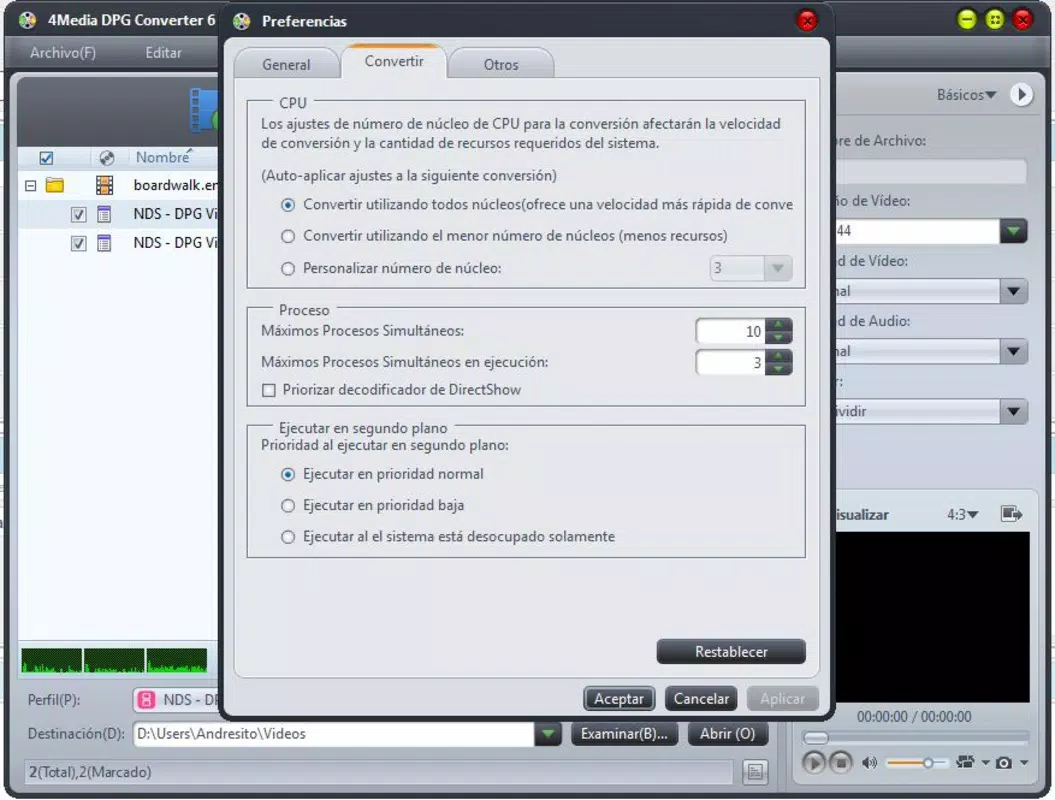
Task: Open the audio quality dropdown
Action: coord(1013,351)
